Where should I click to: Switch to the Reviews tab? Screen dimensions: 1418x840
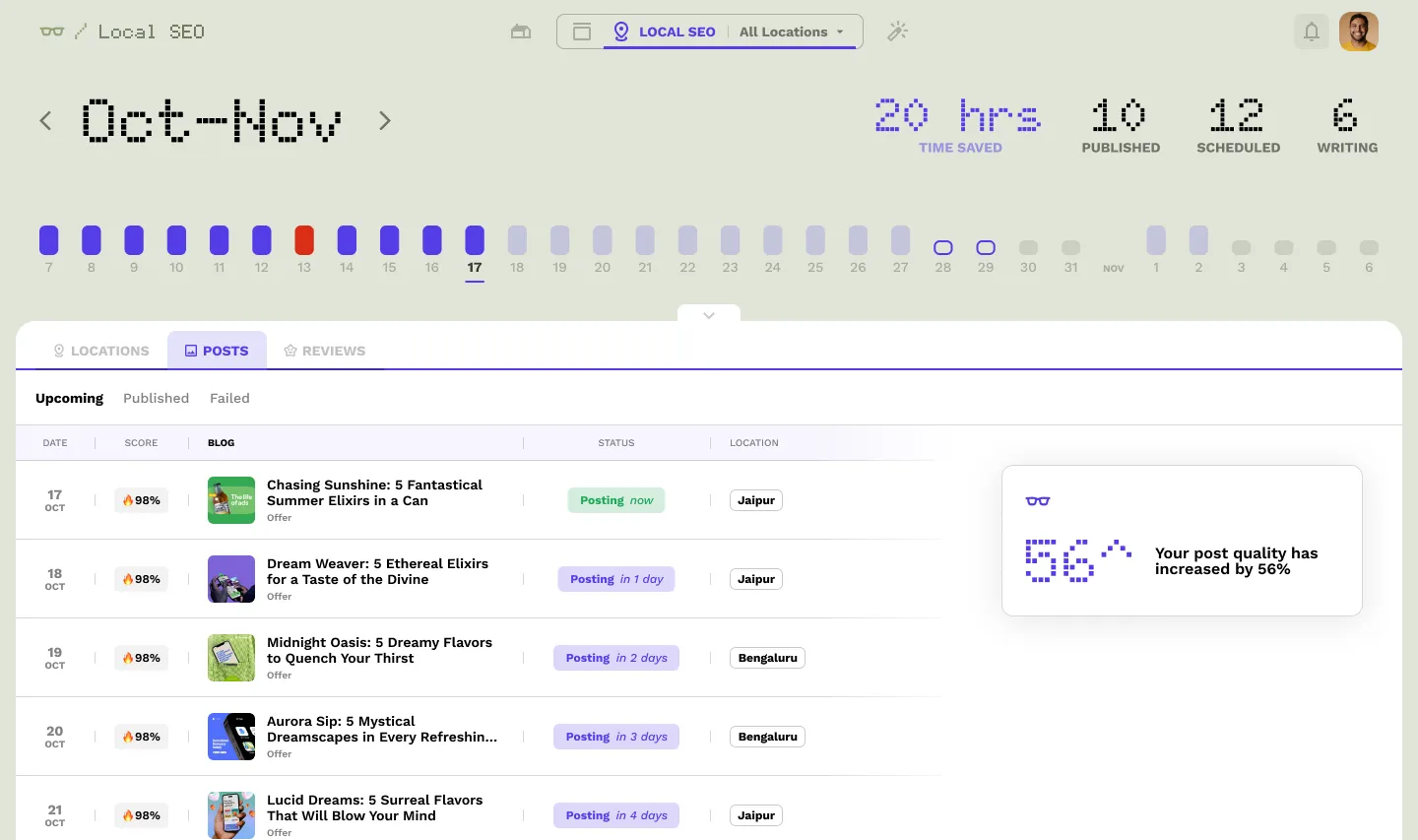coord(324,351)
